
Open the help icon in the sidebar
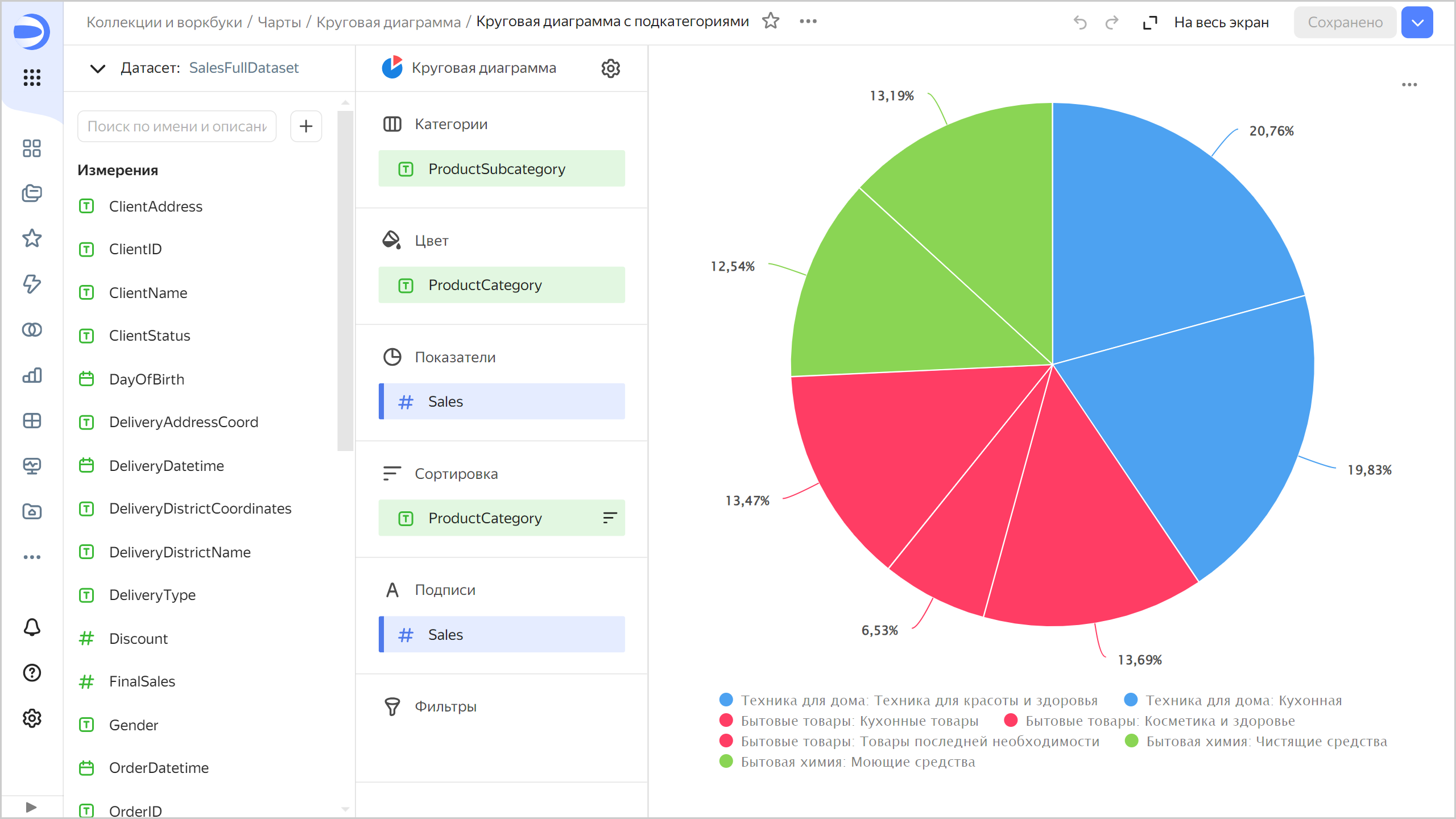(32, 673)
